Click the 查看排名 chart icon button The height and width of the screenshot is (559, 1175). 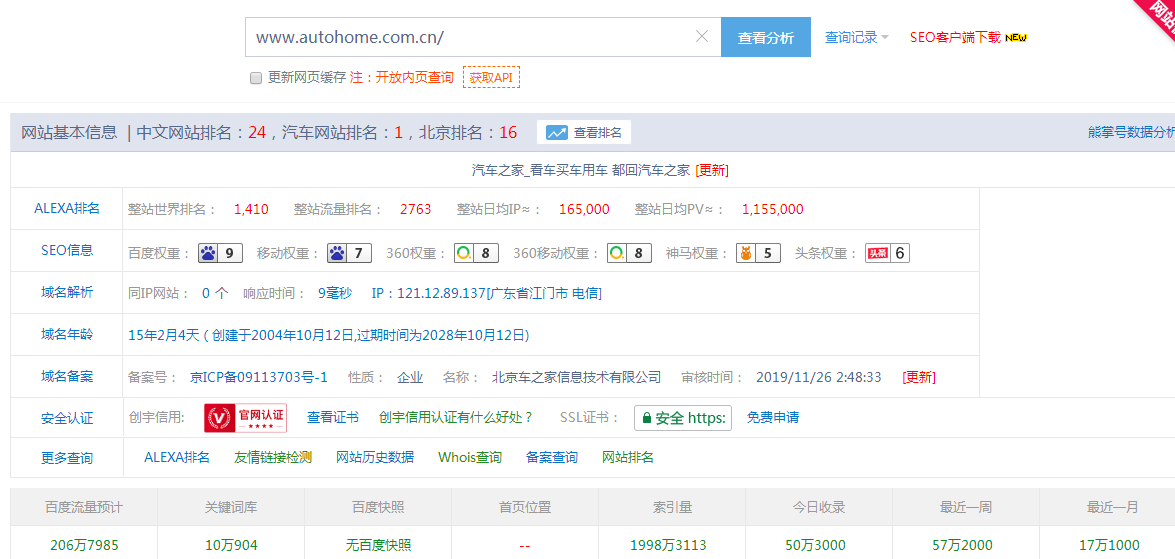tap(584, 133)
